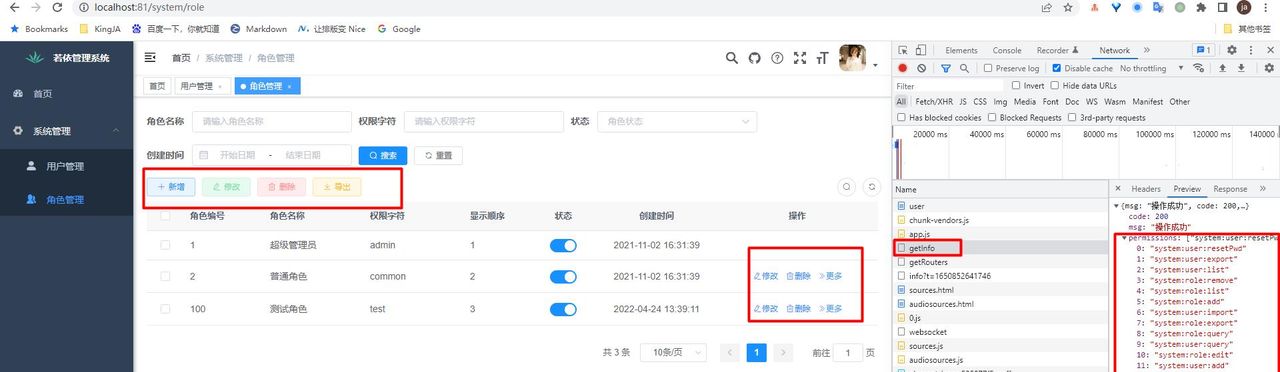The width and height of the screenshot is (1280, 372).
Task: Import a HAR file with upload arrow
Action: pyautogui.click(x=1222, y=68)
